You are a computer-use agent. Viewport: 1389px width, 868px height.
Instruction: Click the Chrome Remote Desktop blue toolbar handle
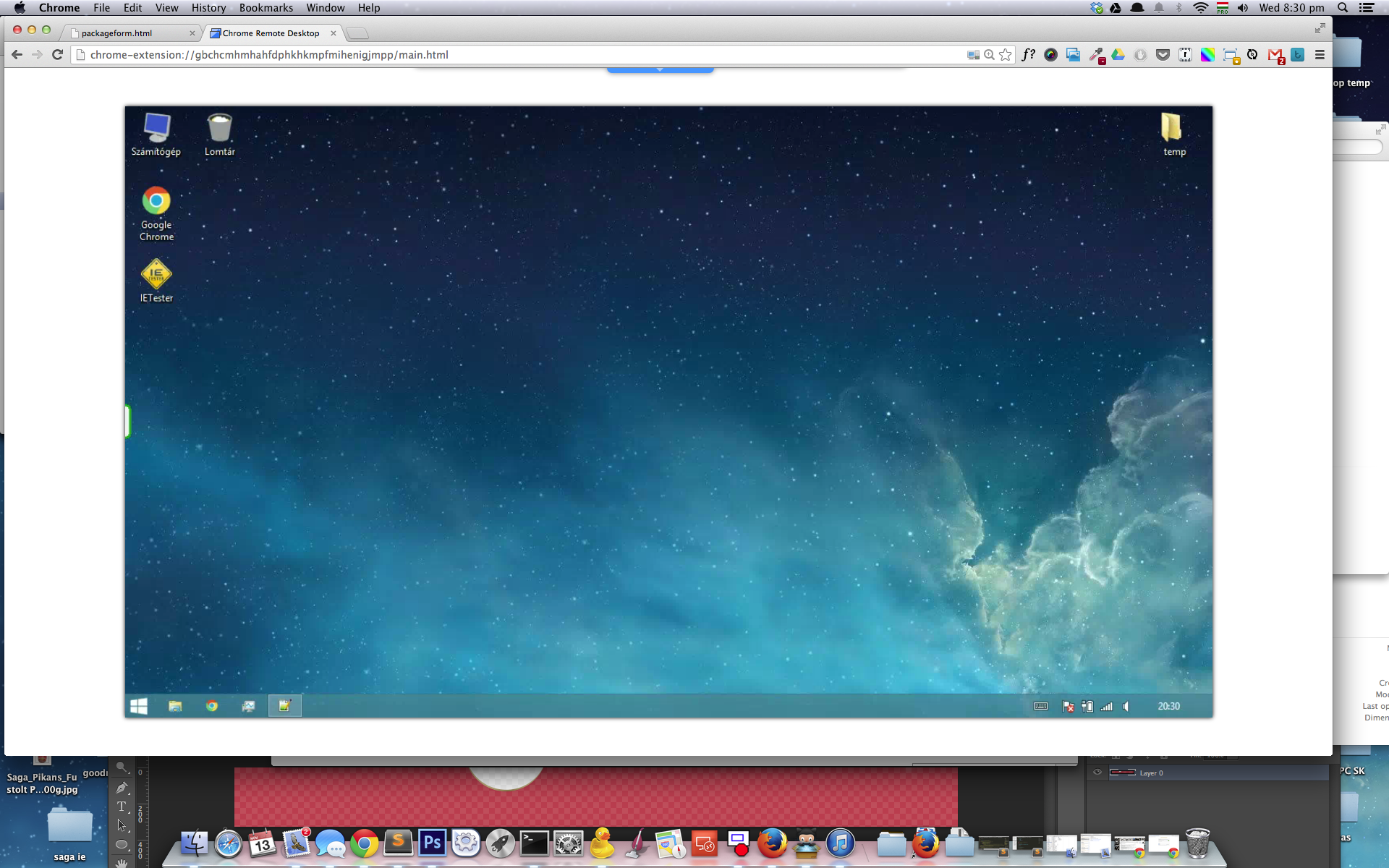coord(660,69)
